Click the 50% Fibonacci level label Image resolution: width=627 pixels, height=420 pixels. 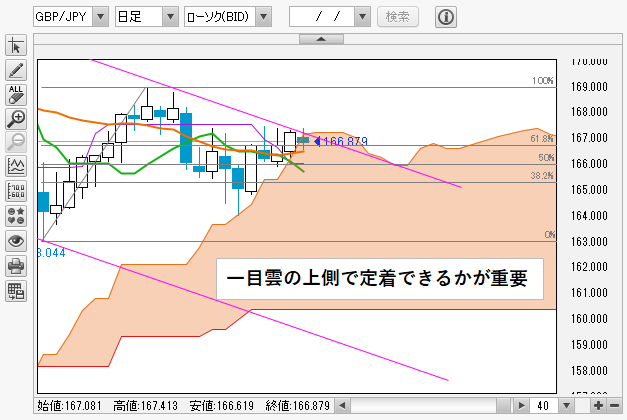click(546, 158)
